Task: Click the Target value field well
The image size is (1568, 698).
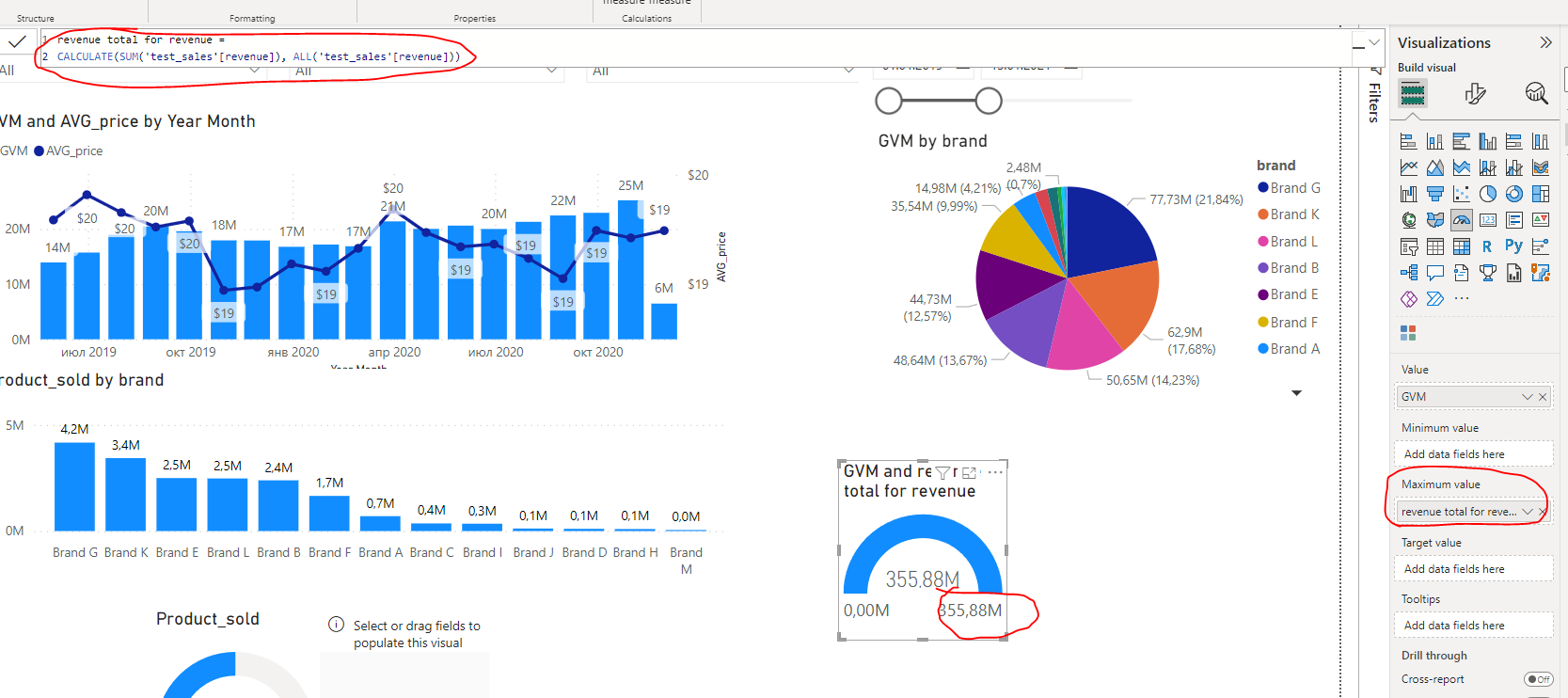Action: (1473, 569)
